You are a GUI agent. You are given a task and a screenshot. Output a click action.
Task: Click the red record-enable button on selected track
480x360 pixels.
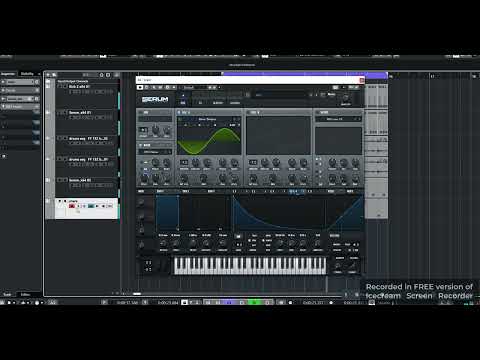[x=72, y=206]
